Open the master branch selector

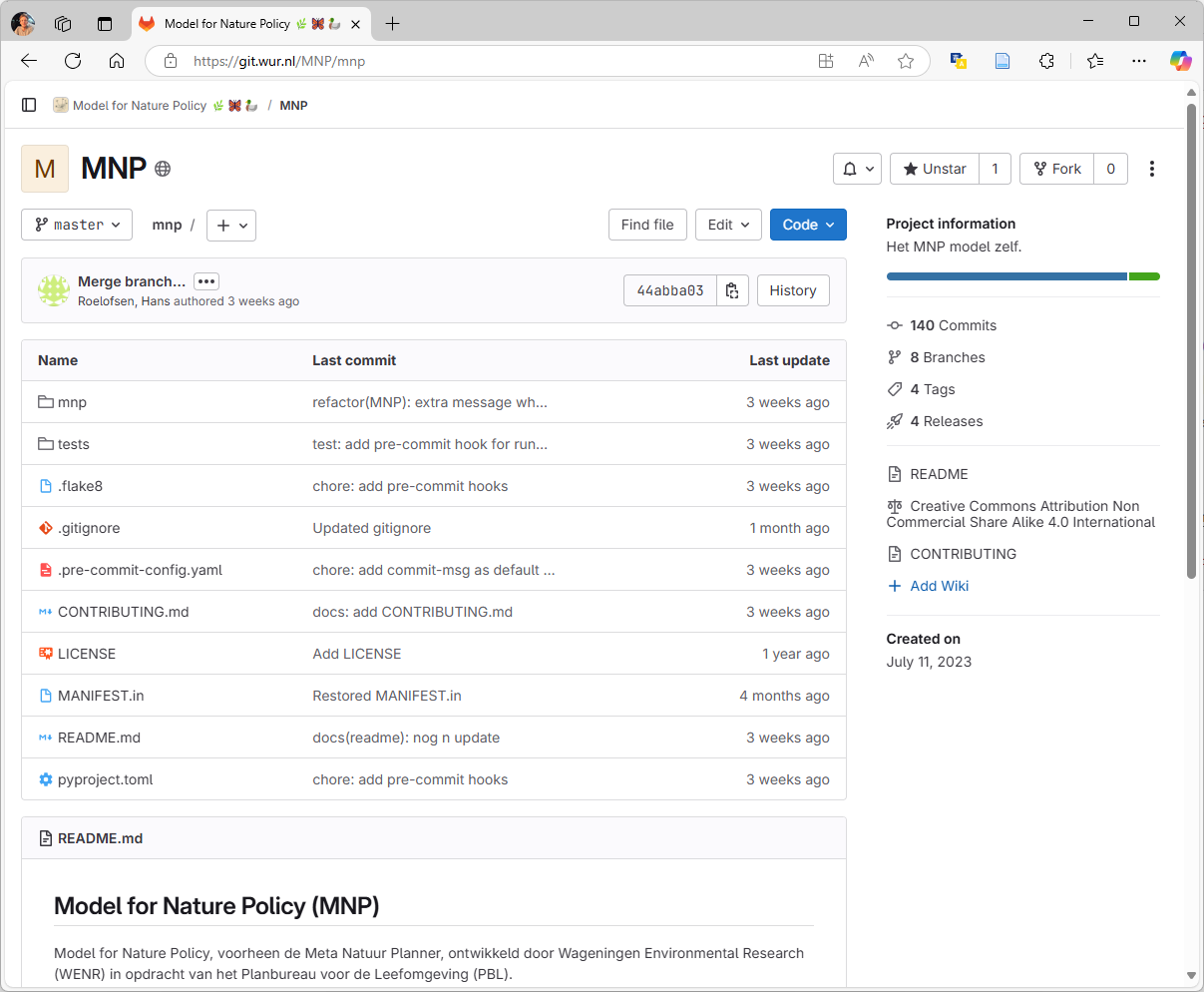(x=77, y=225)
